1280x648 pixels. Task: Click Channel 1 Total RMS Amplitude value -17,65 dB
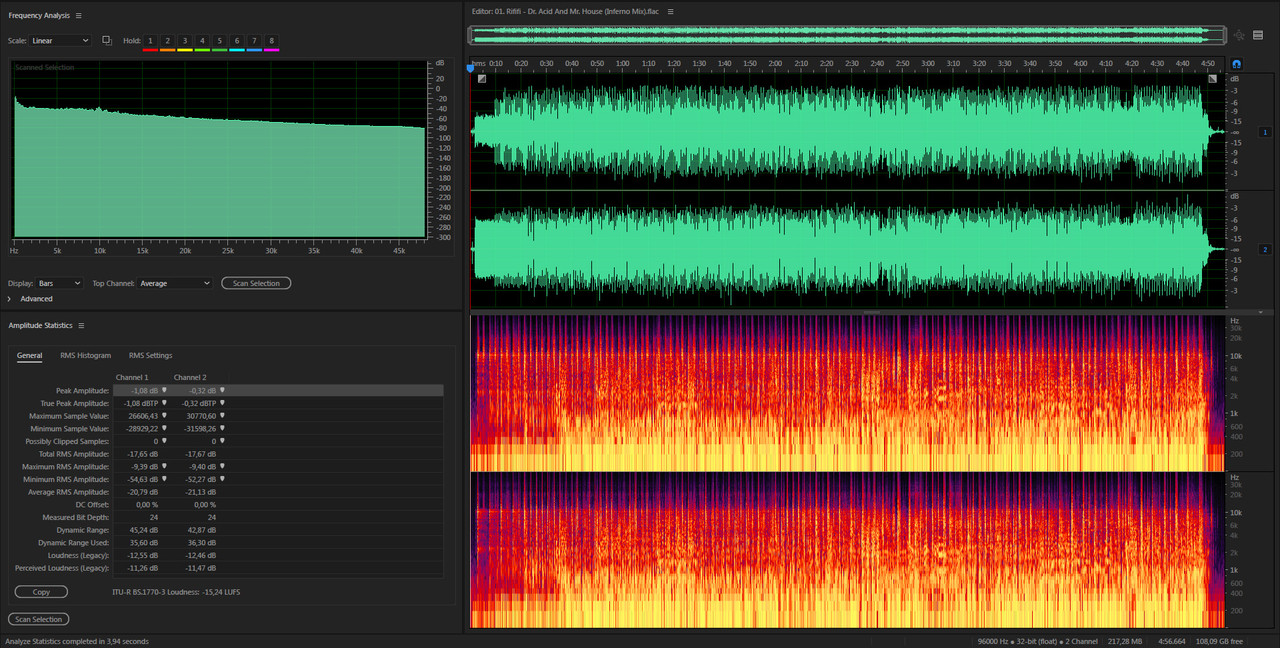141,454
